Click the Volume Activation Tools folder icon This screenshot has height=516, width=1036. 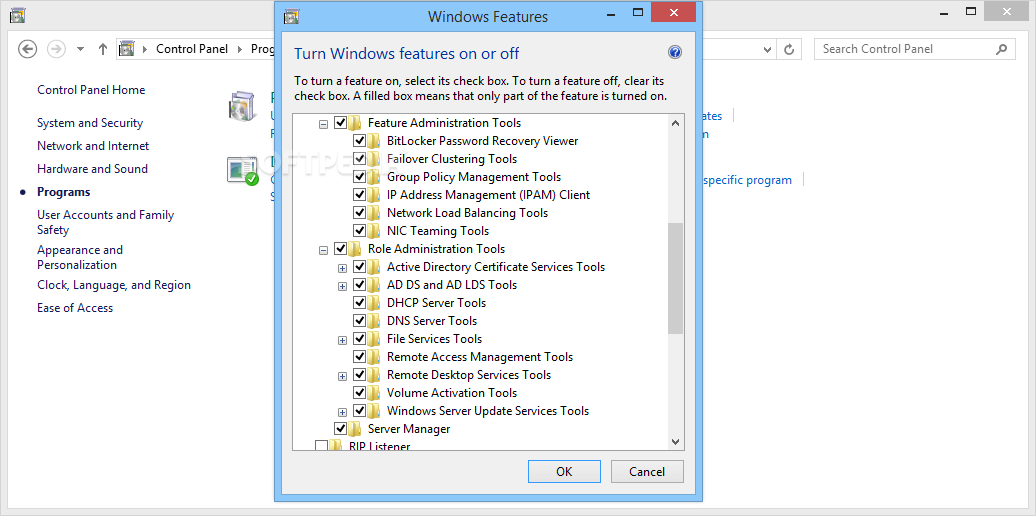374,392
